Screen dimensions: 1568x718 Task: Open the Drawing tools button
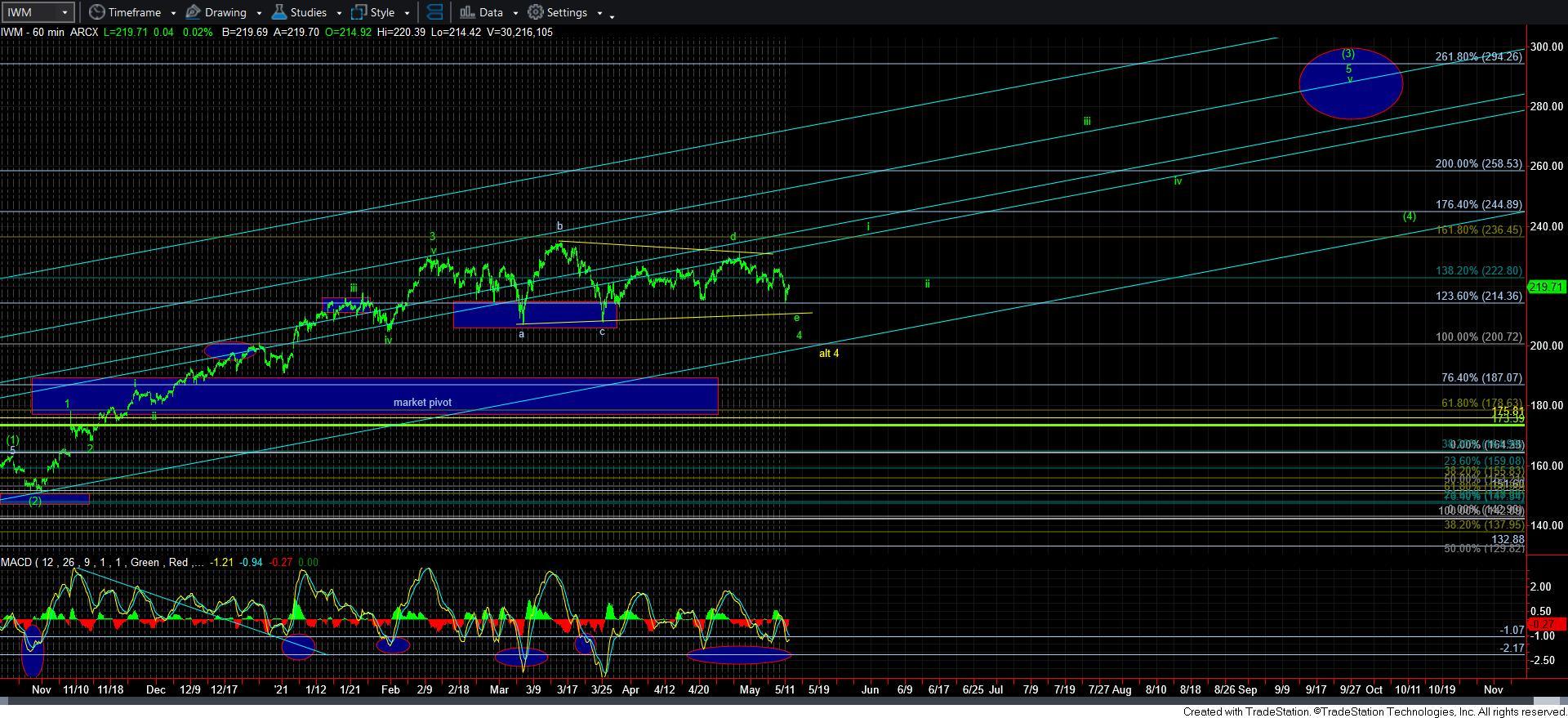216,12
